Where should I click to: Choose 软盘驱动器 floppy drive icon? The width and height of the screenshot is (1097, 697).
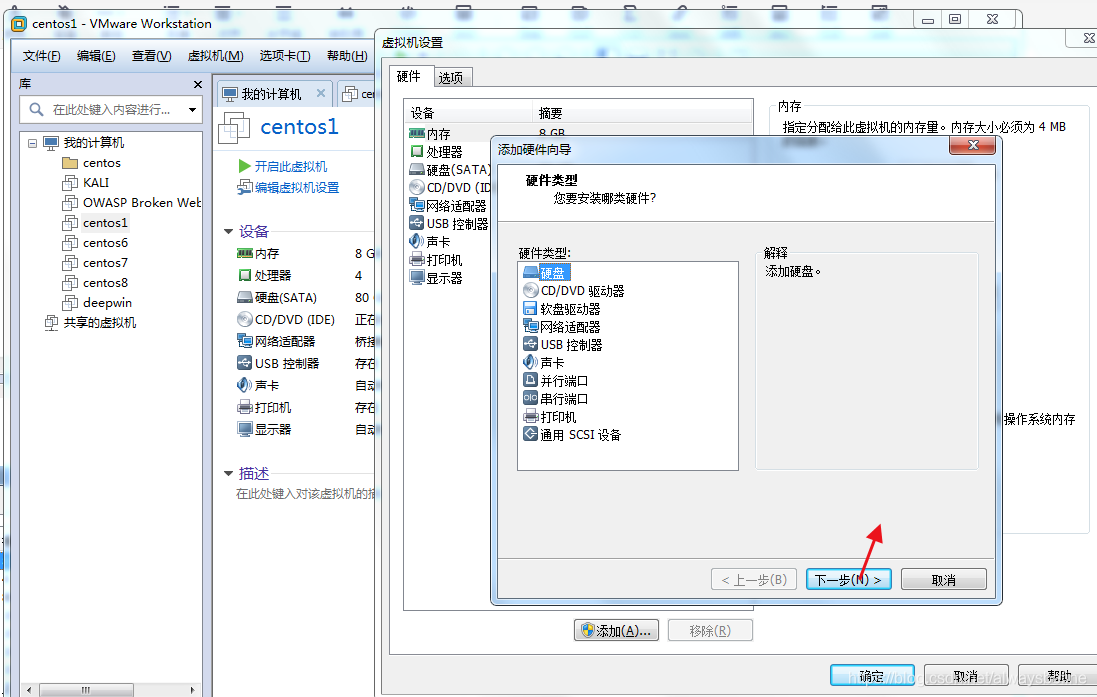[x=530, y=309]
